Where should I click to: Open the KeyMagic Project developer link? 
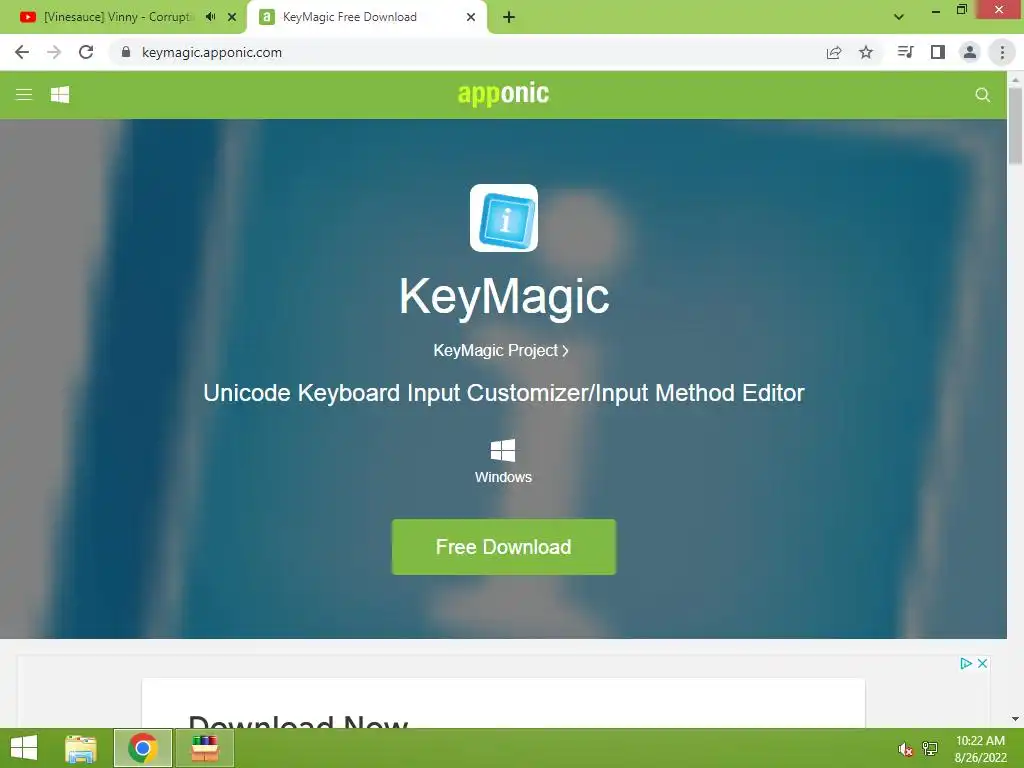click(x=501, y=351)
